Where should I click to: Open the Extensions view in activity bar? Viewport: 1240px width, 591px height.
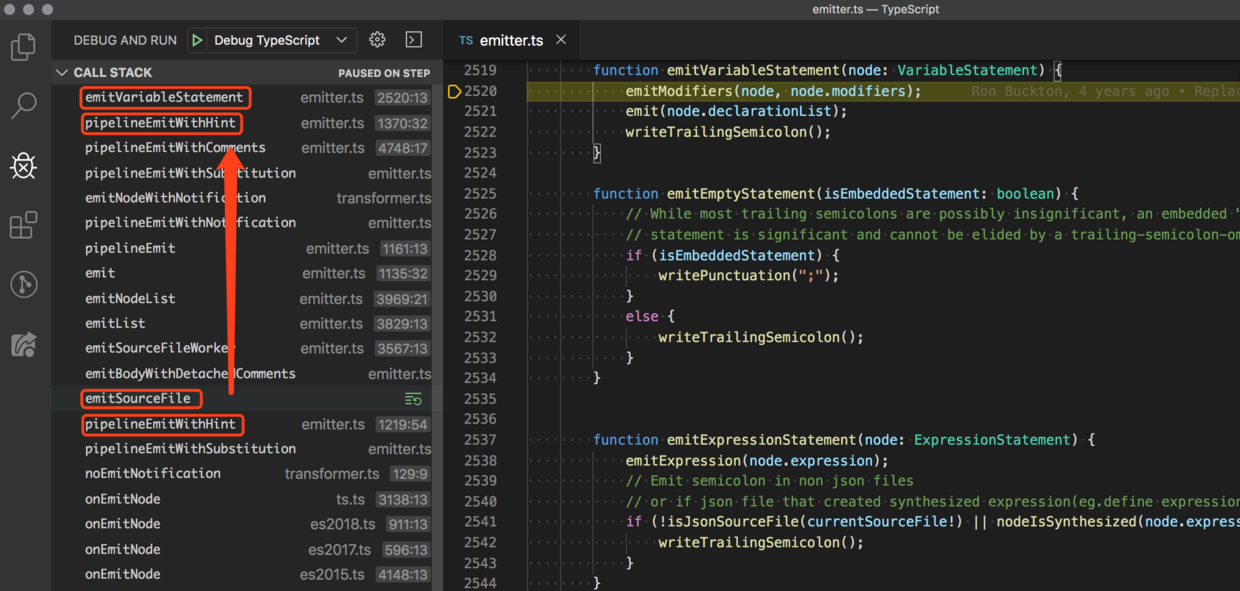click(x=24, y=225)
